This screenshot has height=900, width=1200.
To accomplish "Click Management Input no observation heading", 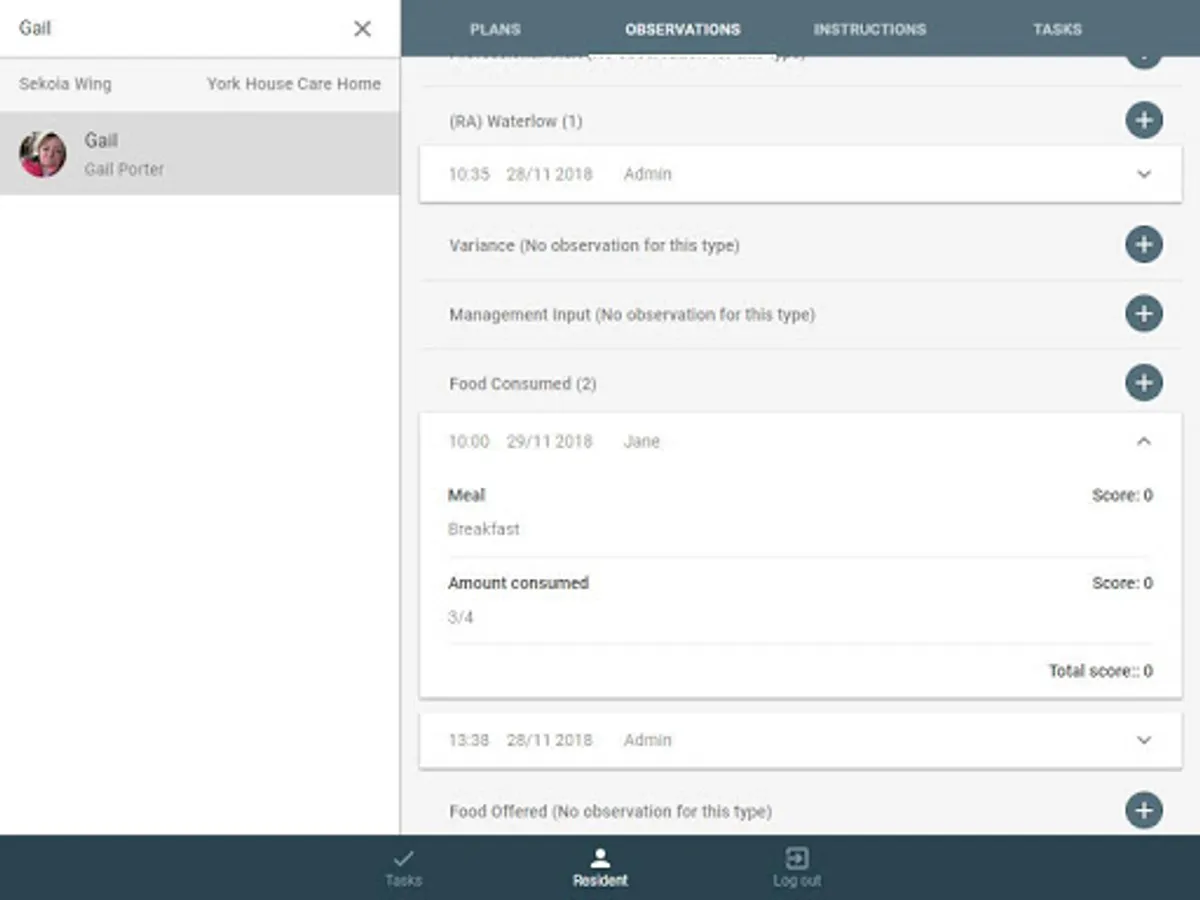I will pyautogui.click(x=632, y=314).
